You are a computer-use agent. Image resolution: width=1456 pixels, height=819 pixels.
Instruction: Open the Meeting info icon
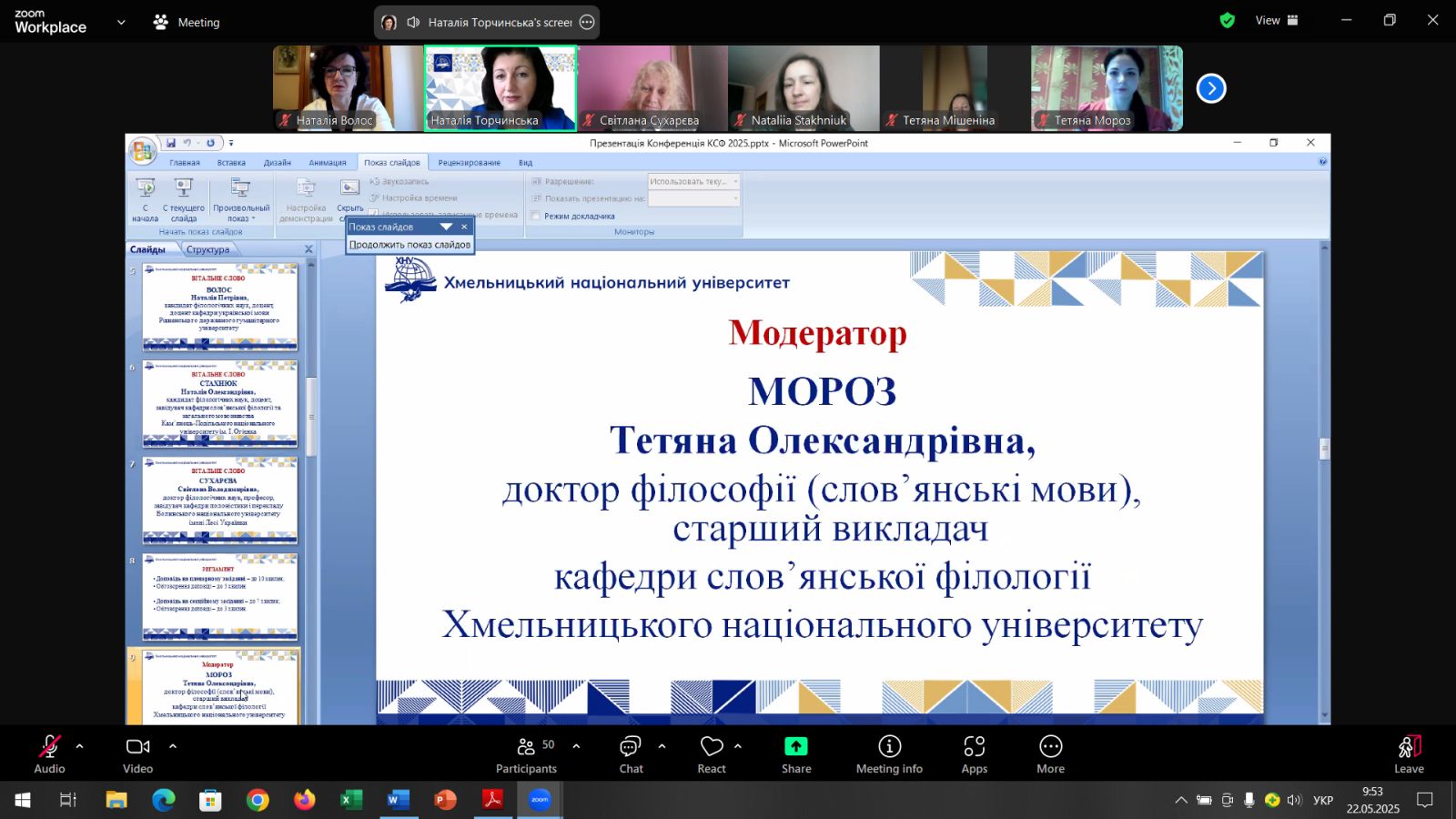(x=889, y=747)
